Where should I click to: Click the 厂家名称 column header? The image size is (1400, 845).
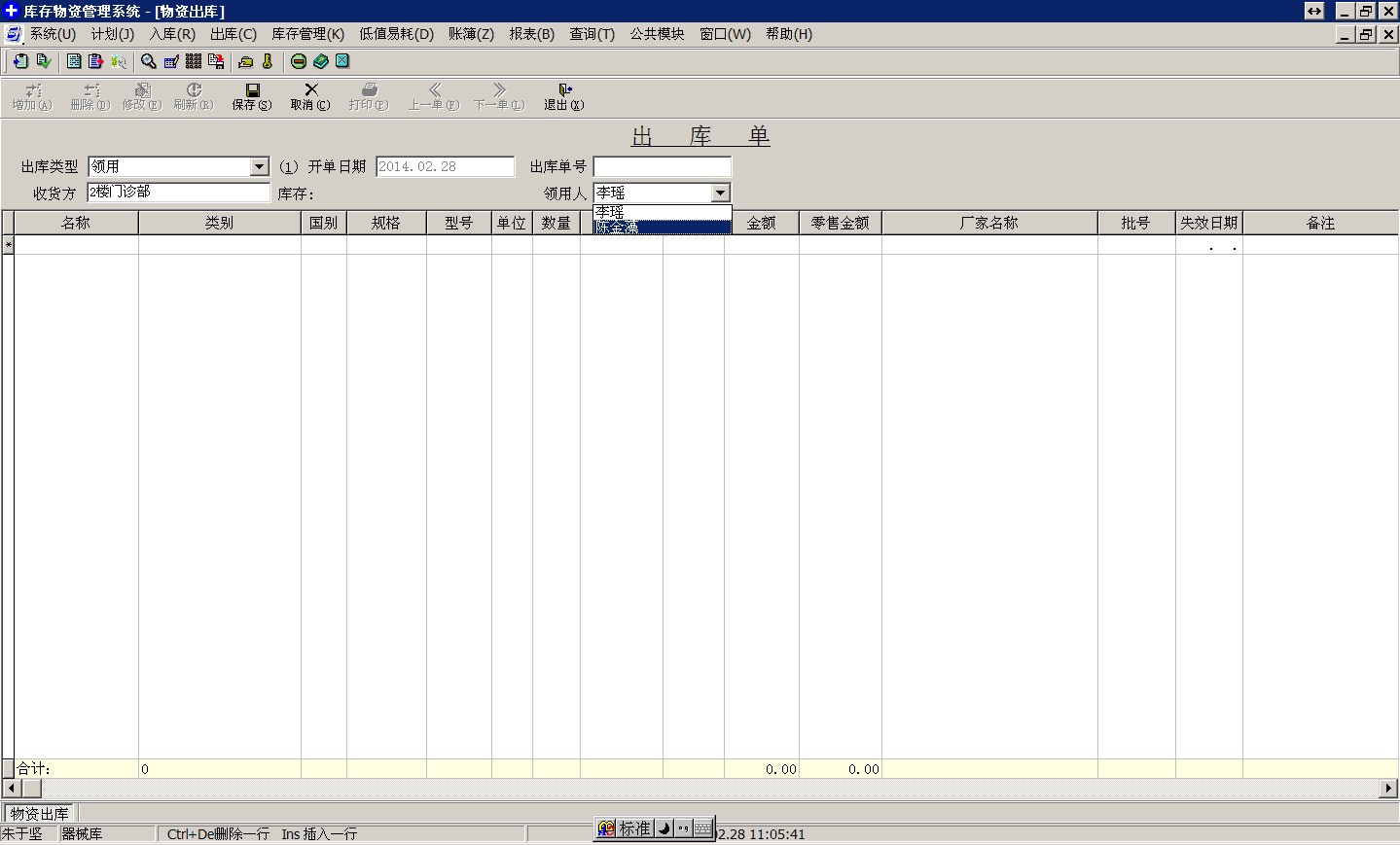pos(989,223)
